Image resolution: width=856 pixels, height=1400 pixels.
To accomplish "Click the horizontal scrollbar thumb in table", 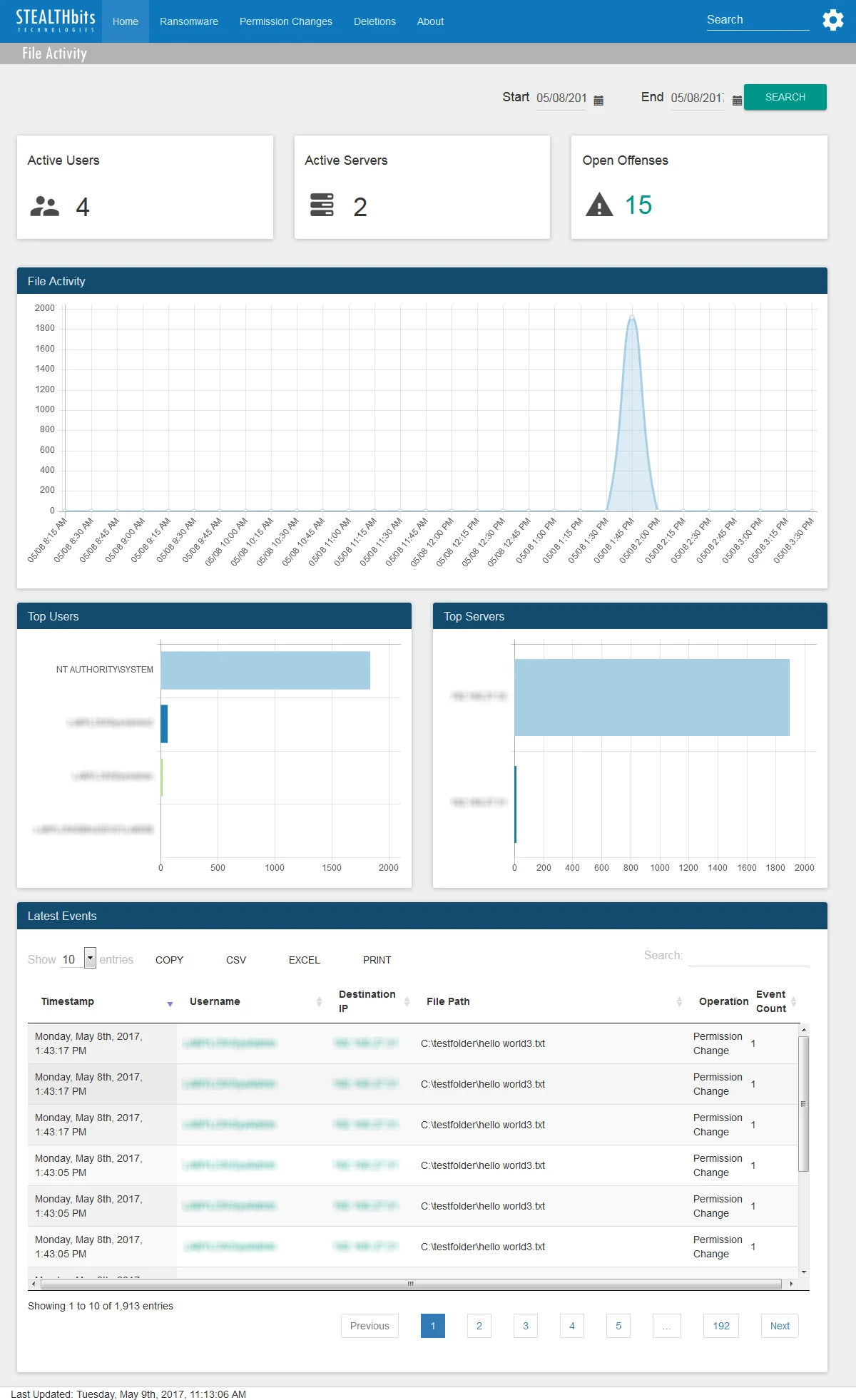I will [411, 1284].
